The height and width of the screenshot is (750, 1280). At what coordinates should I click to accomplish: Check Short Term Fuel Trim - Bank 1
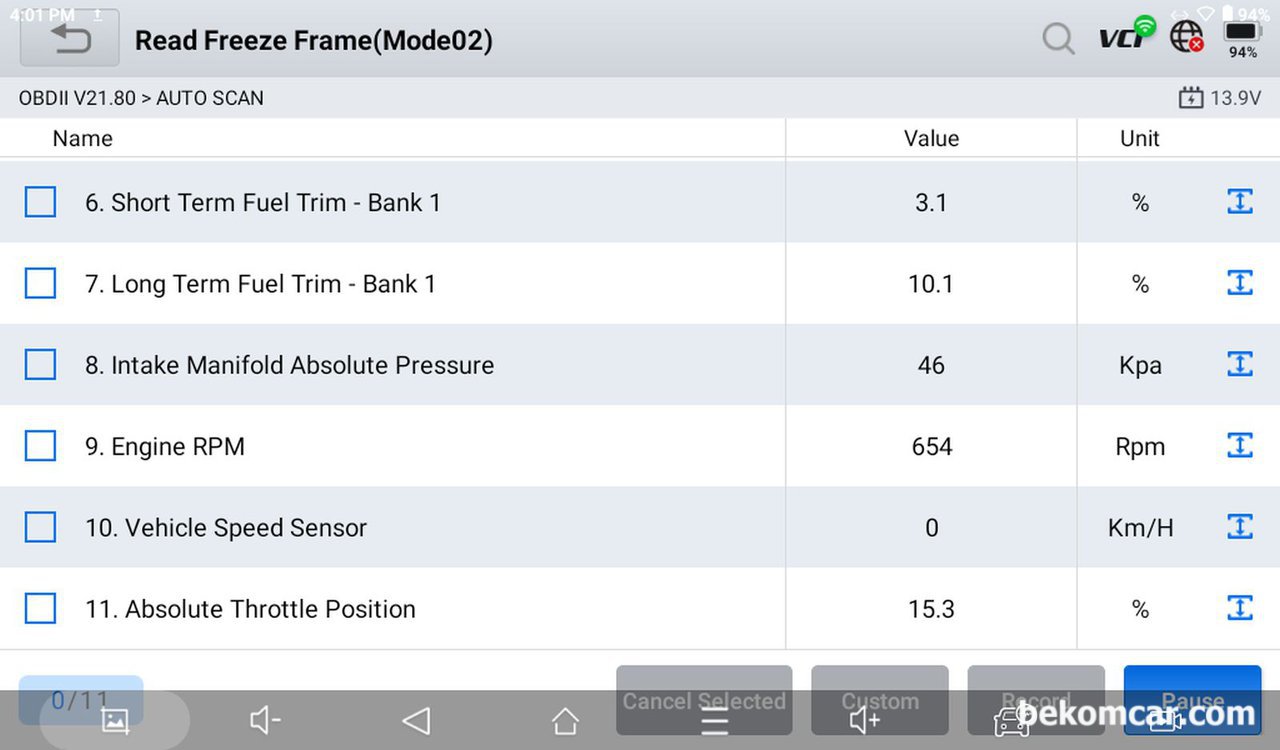[x=40, y=202]
